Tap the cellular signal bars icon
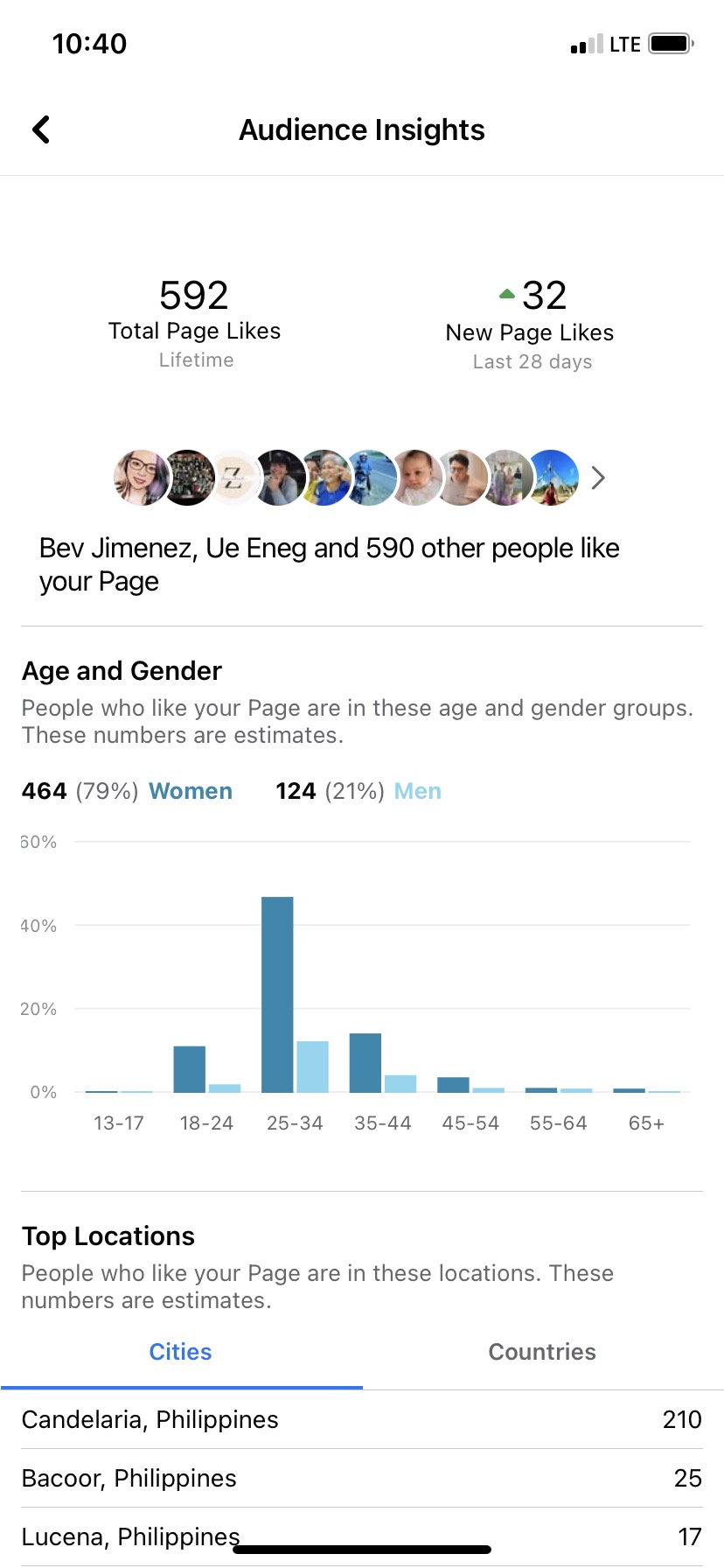Screen dimensions: 724x1568 586,45
